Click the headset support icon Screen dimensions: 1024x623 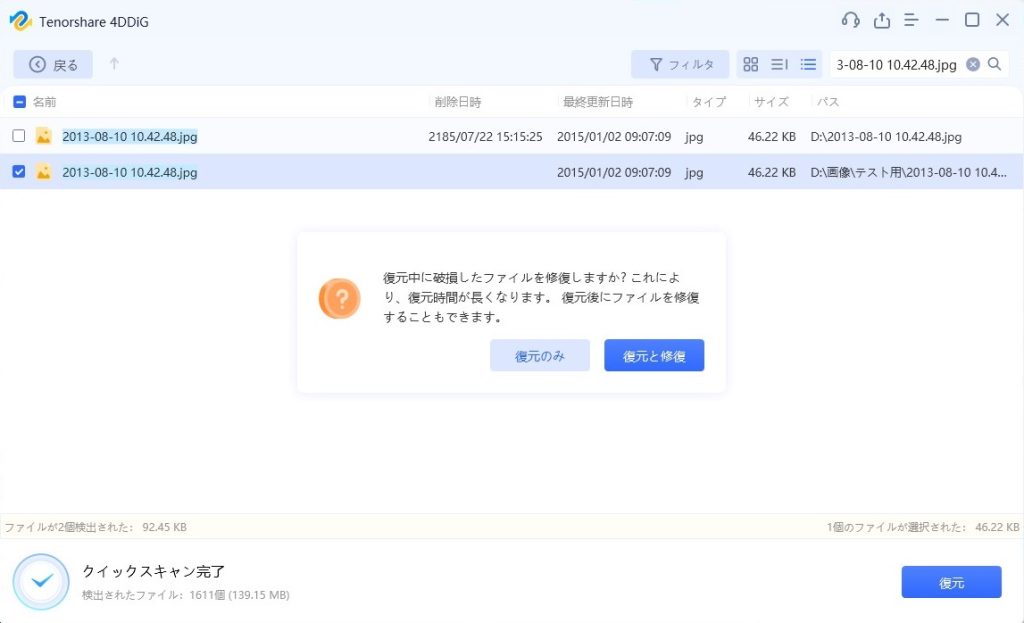(x=851, y=20)
